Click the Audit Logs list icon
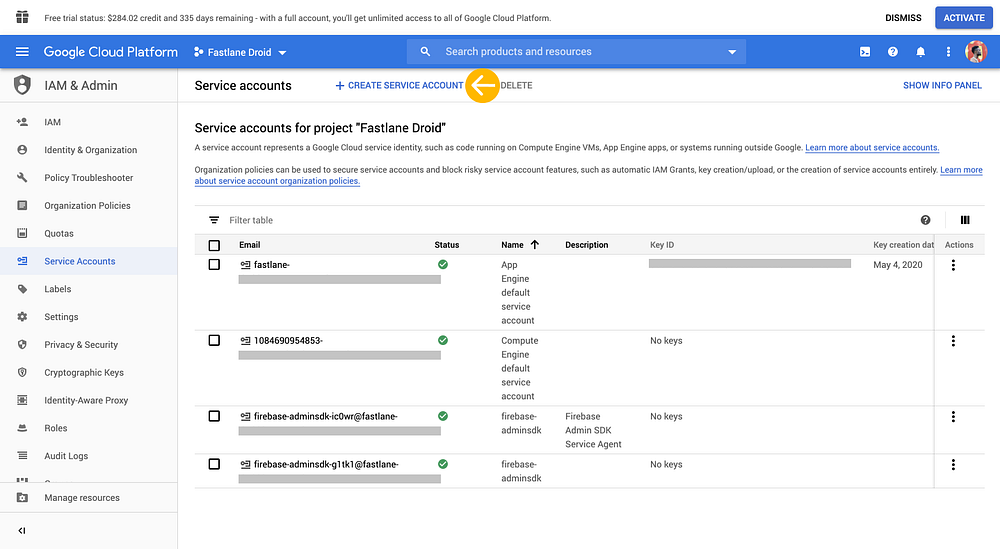This screenshot has height=549, width=1000. coord(22,456)
